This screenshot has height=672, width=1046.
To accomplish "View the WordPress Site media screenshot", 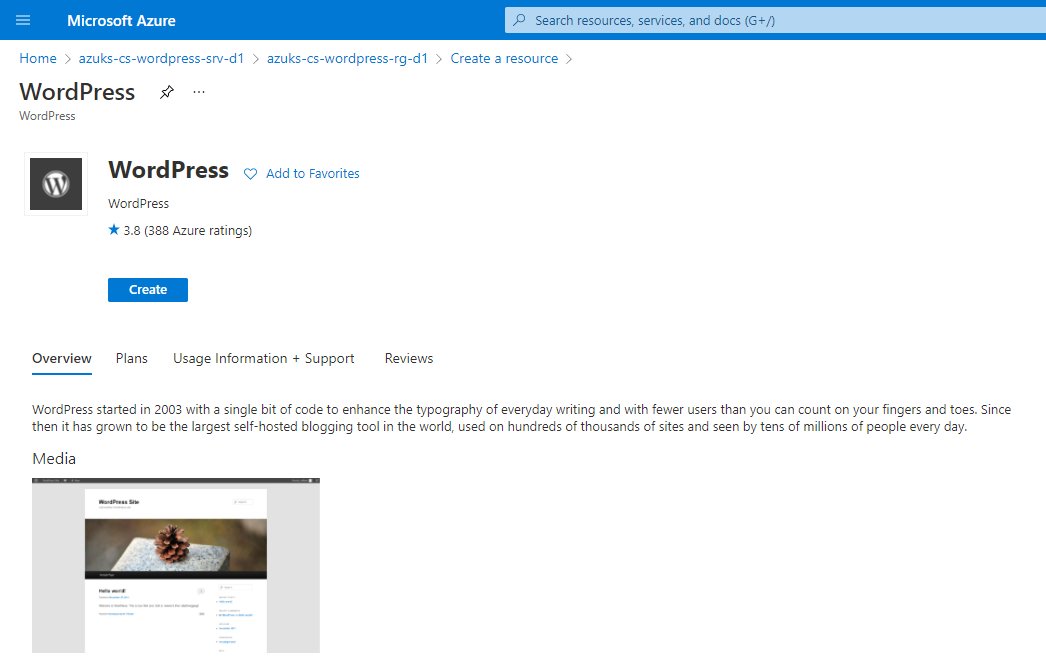I will point(176,565).
